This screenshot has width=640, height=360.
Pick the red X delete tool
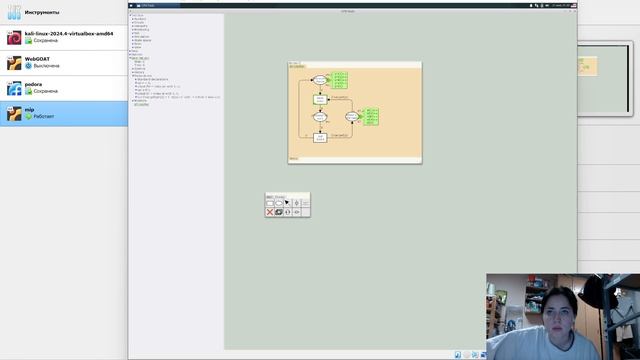(x=270, y=212)
